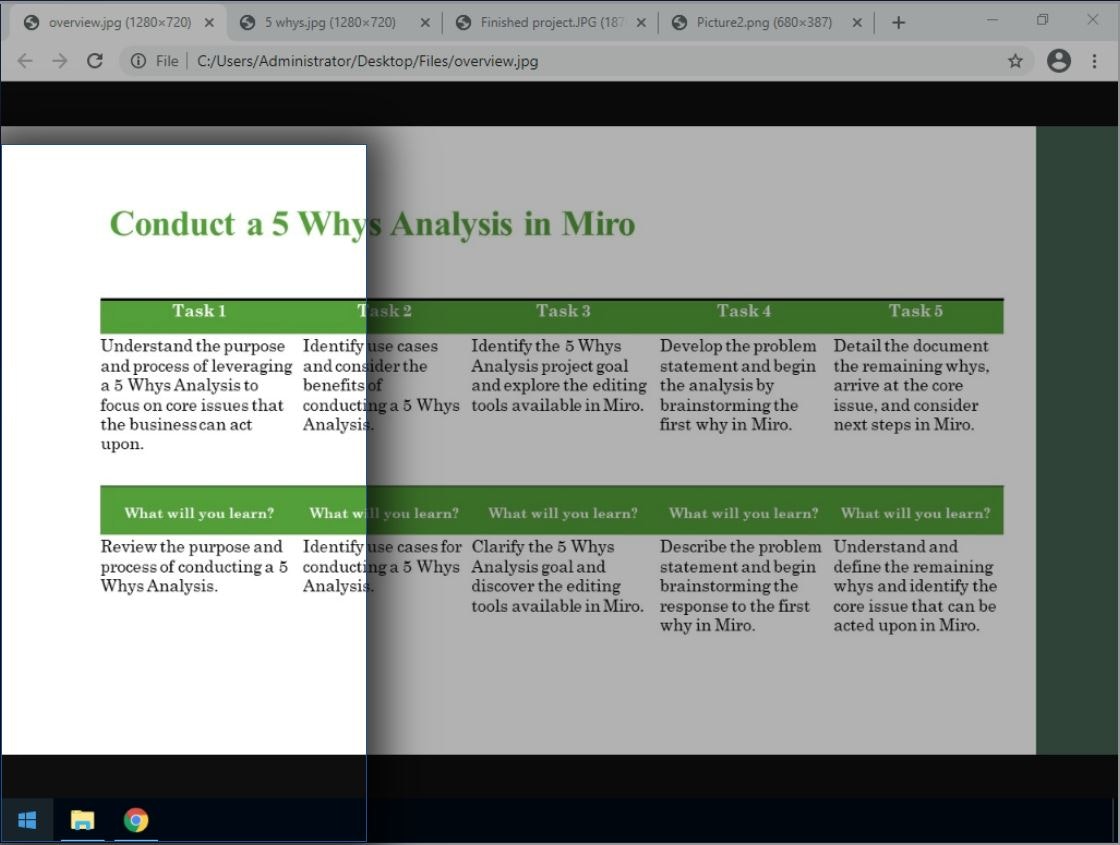Bookmark this page with star icon
Viewport: 1120px width, 845px height.
(1015, 61)
